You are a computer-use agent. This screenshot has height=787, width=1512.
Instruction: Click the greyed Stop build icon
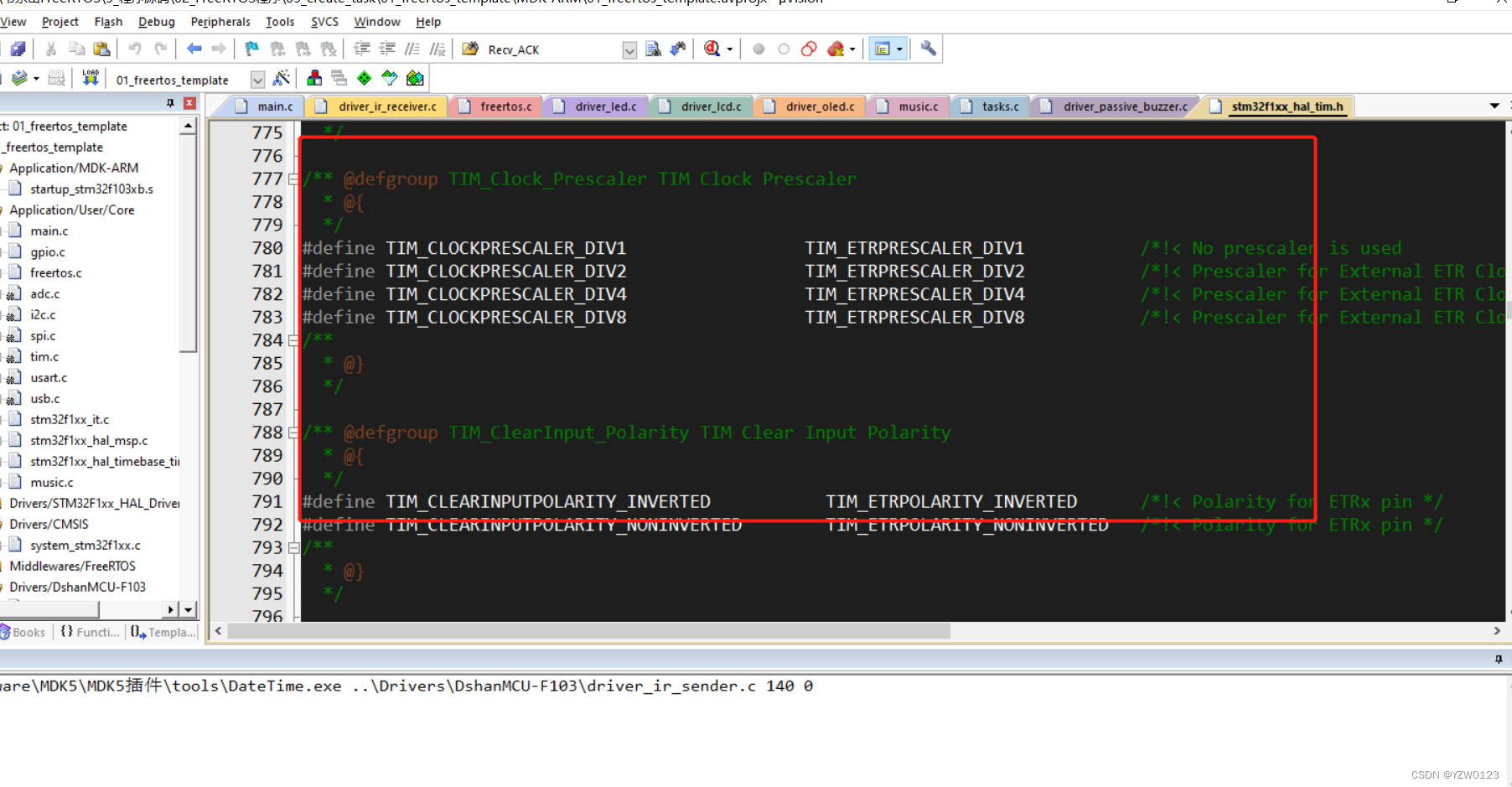click(57, 79)
